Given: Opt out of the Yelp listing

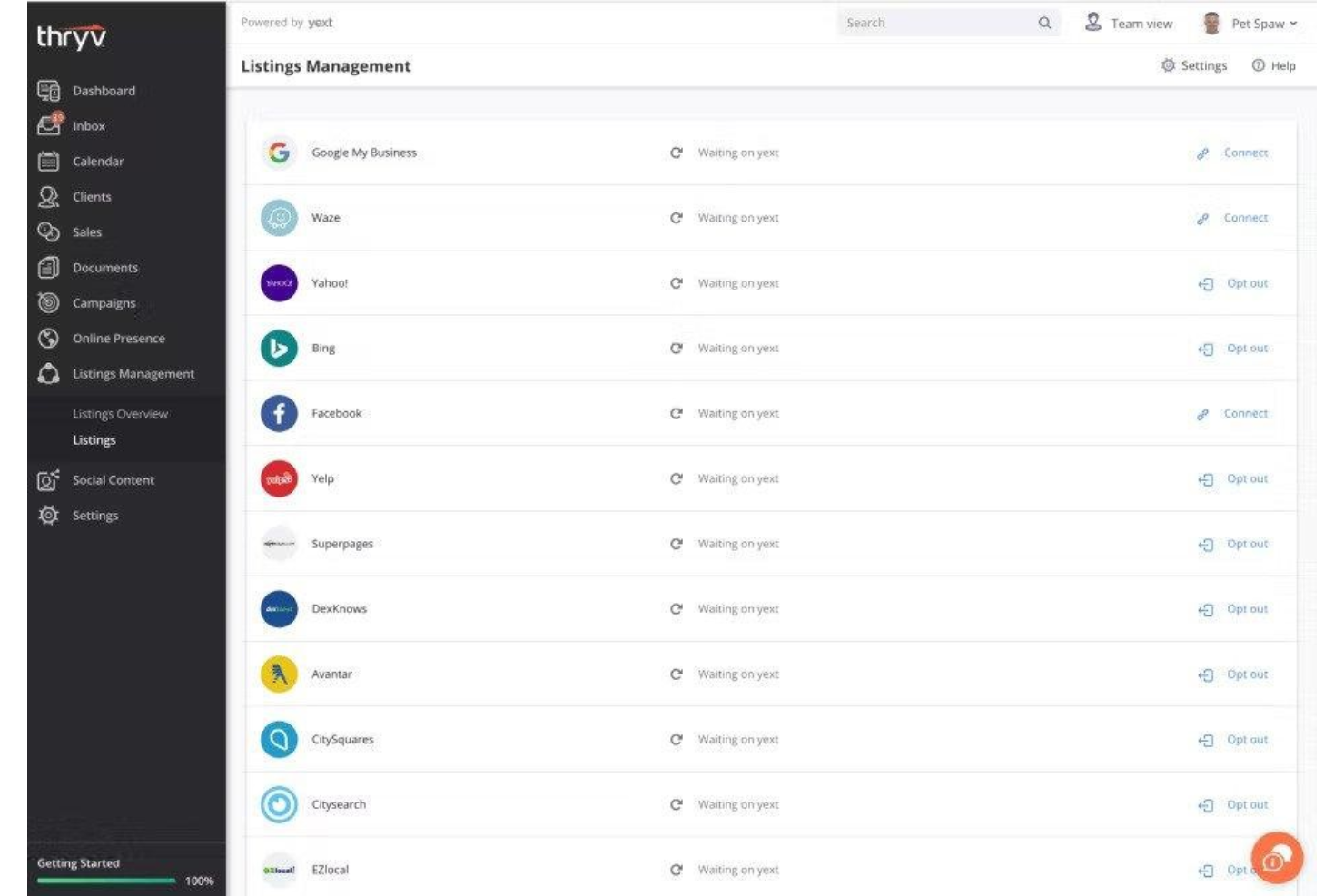Looking at the screenshot, I should pyautogui.click(x=1233, y=478).
